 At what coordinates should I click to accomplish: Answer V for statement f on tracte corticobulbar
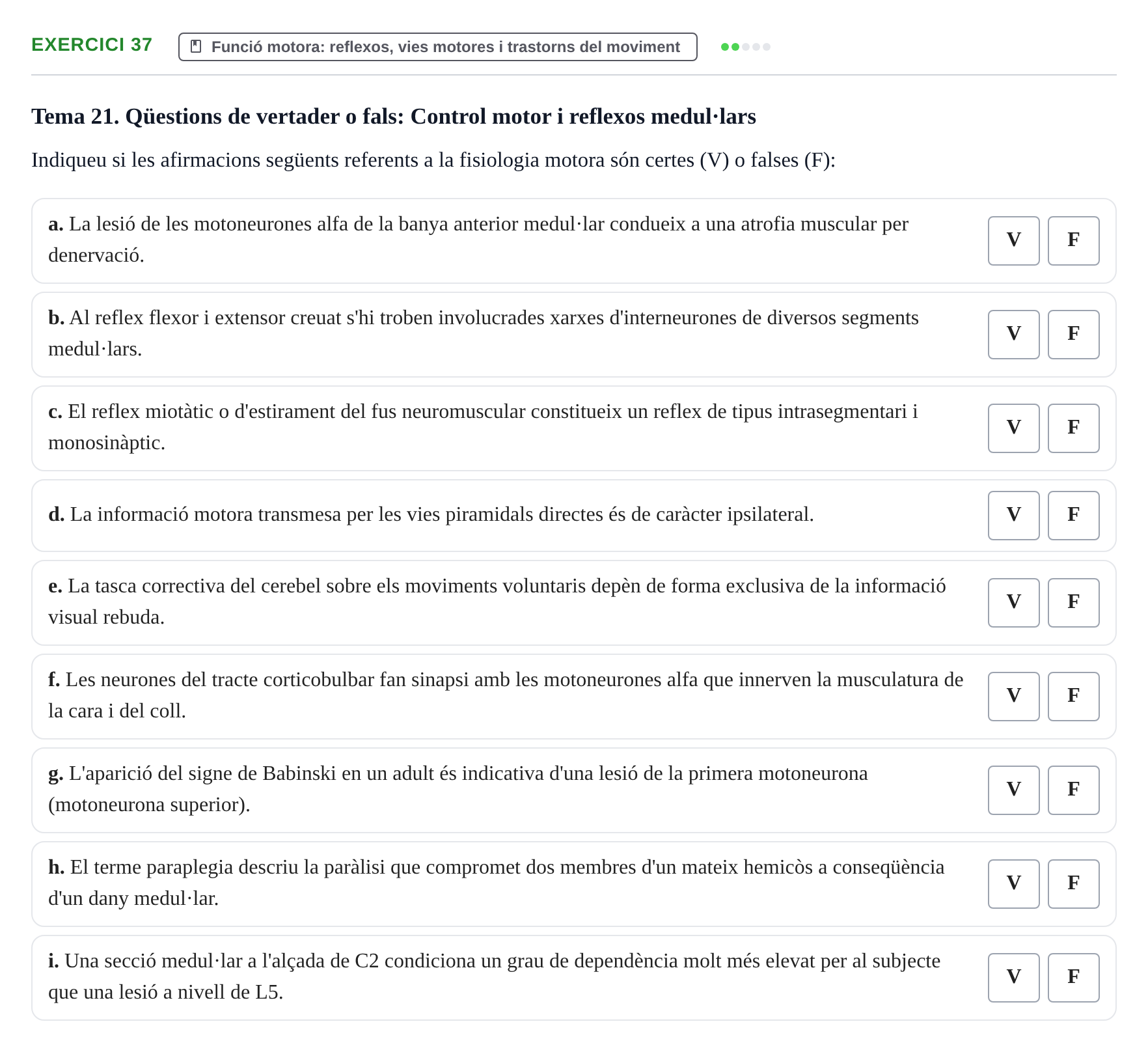click(1013, 697)
